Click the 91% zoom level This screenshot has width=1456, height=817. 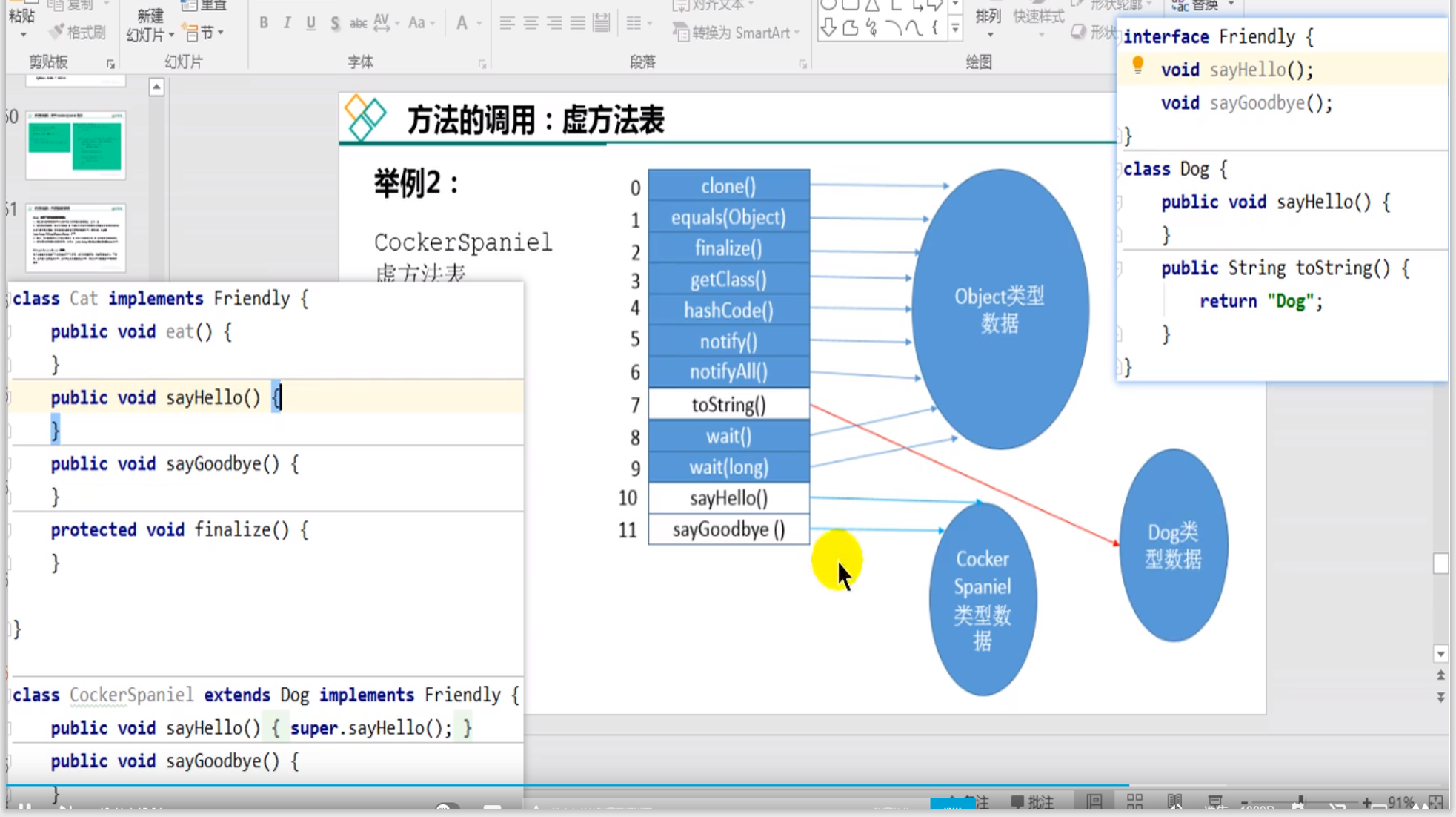[1401, 803]
